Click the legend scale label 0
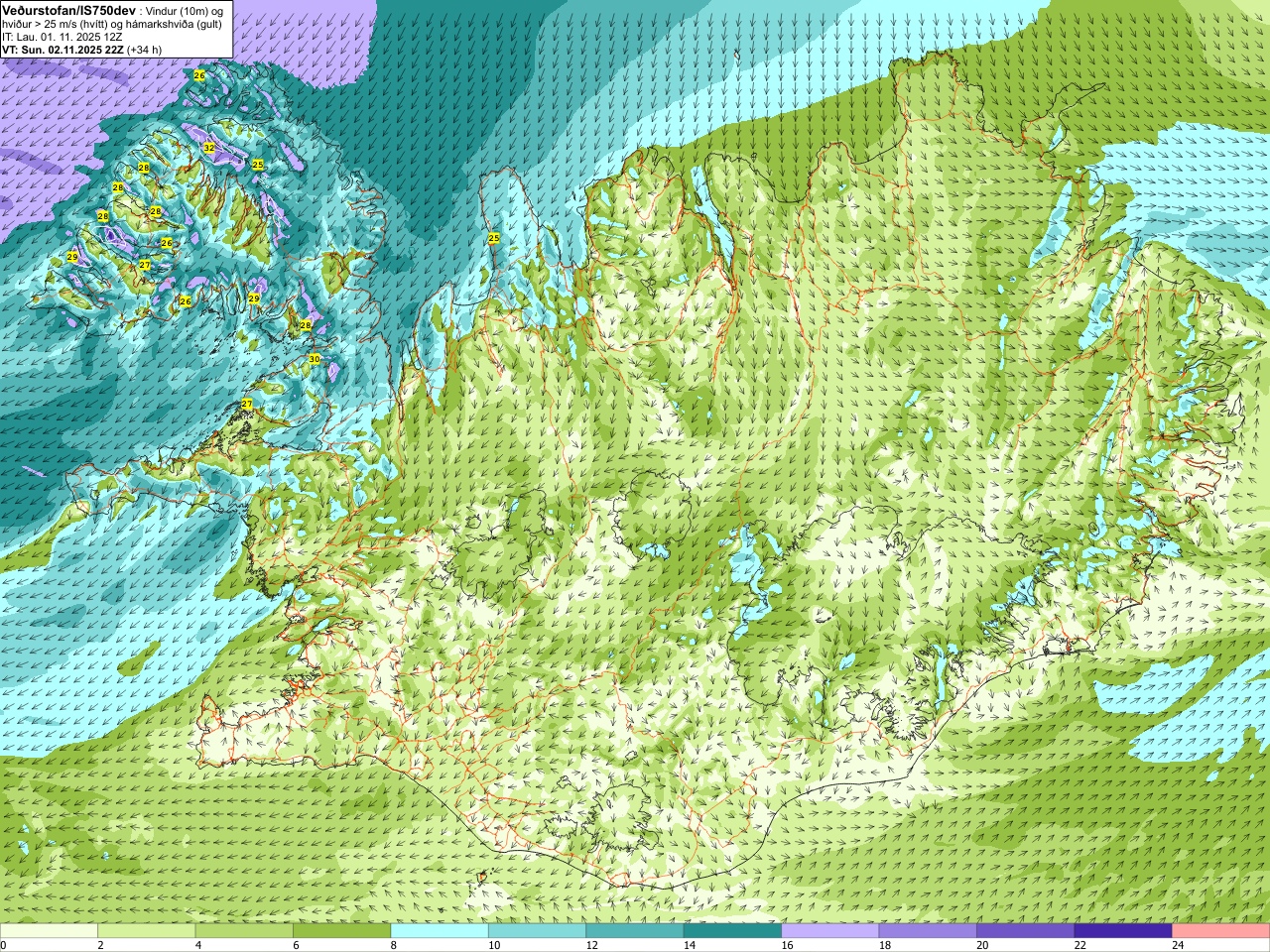1270x952 pixels. [x=4, y=945]
